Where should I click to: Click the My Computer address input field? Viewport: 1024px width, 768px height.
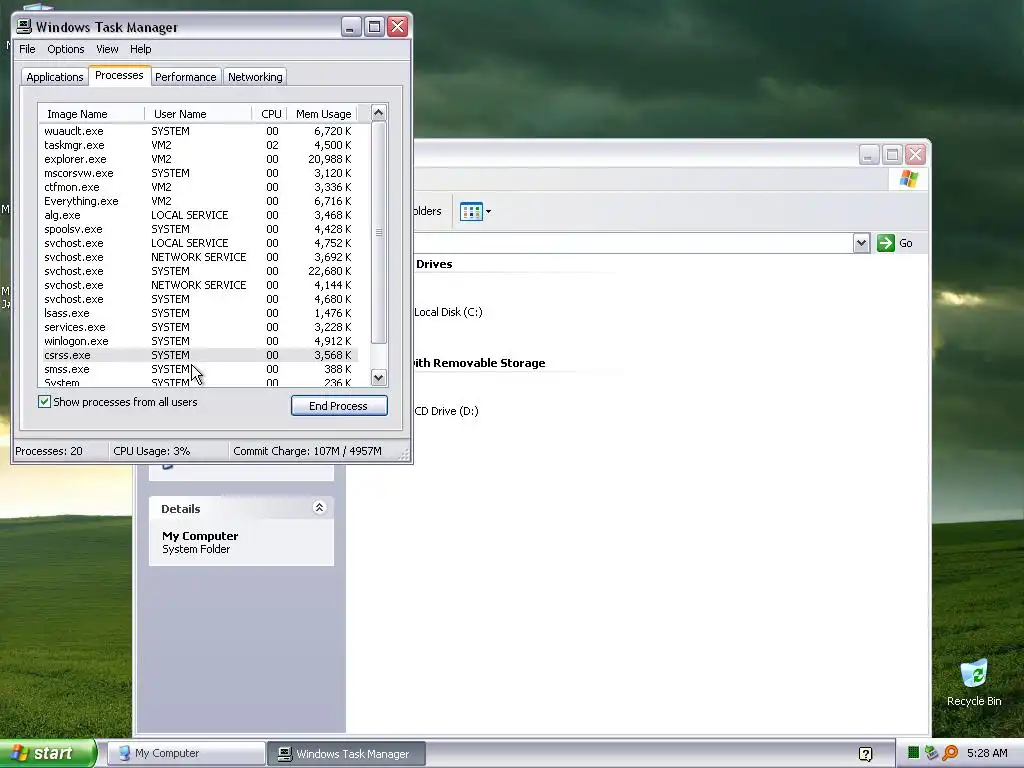coord(632,243)
